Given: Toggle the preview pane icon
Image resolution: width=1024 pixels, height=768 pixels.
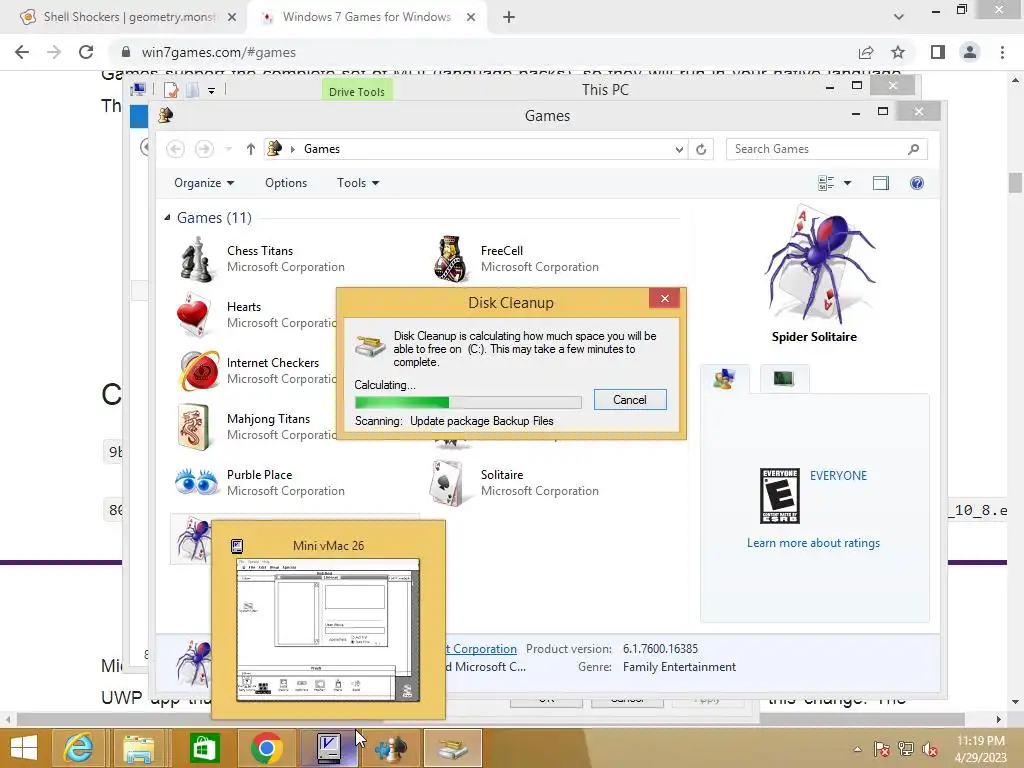Looking at the screenshot, I should click(881, 183).
